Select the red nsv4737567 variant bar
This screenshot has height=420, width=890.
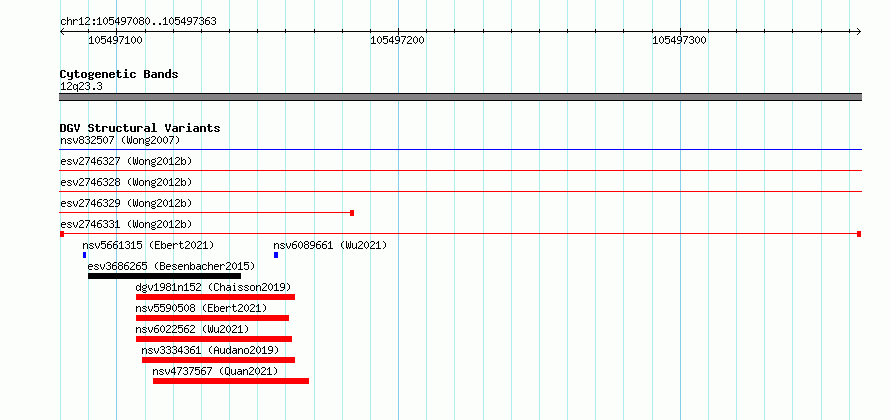(231, 381)
